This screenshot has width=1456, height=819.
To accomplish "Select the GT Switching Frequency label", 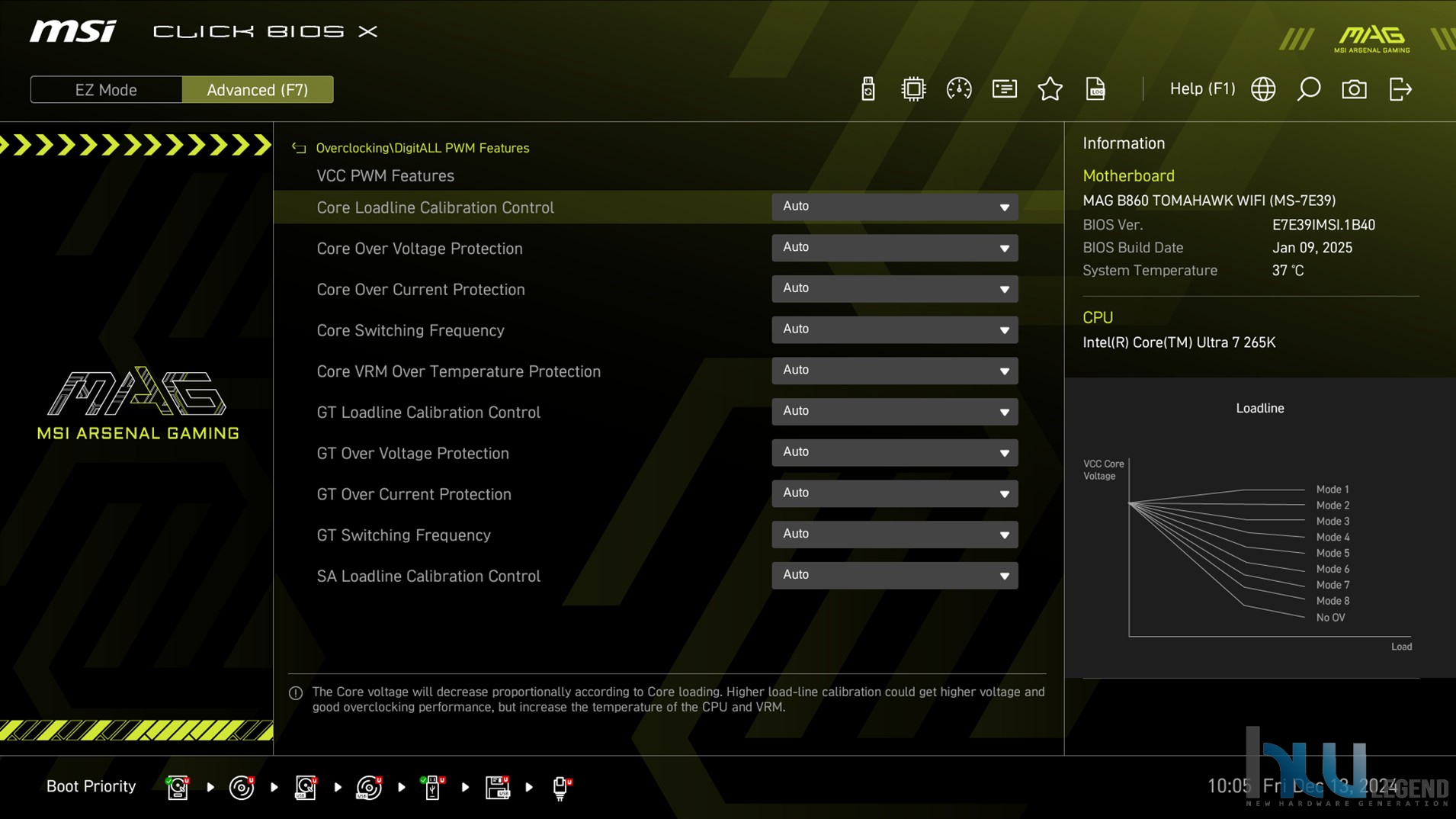I will tap(403, 535).
